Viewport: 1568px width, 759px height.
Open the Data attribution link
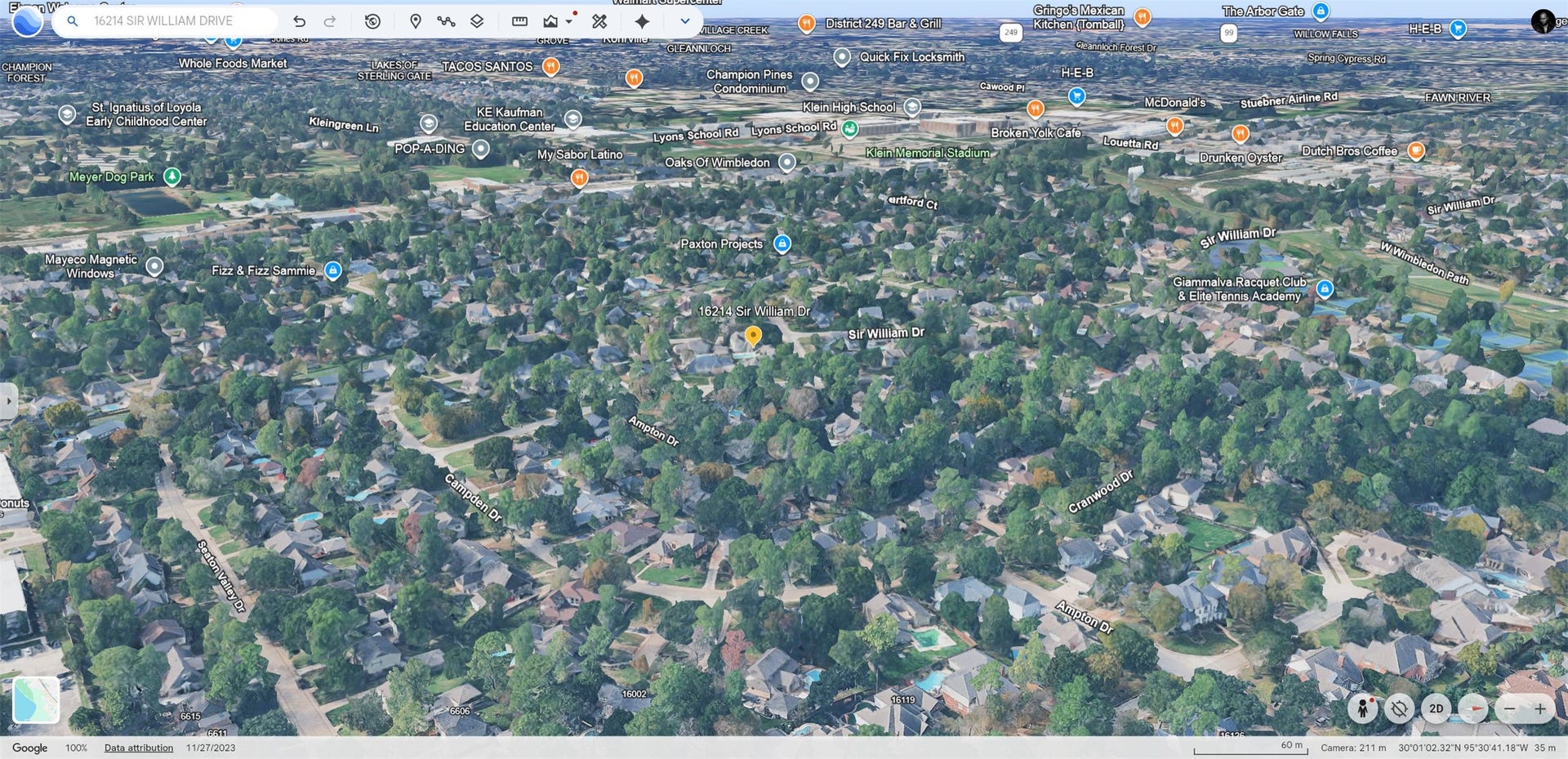[x=139, y=748]
